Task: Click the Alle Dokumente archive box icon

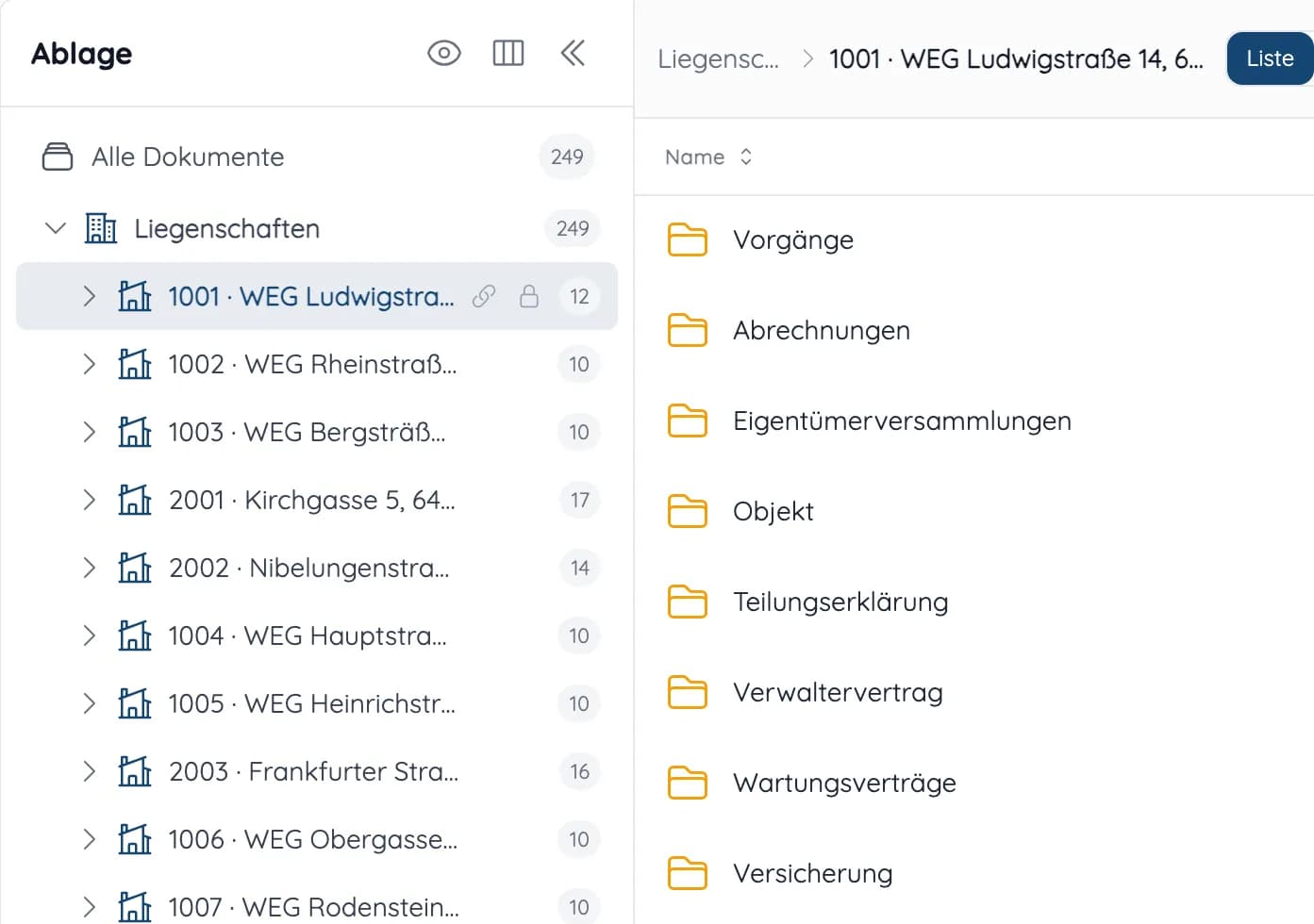Action: point(58,157)
